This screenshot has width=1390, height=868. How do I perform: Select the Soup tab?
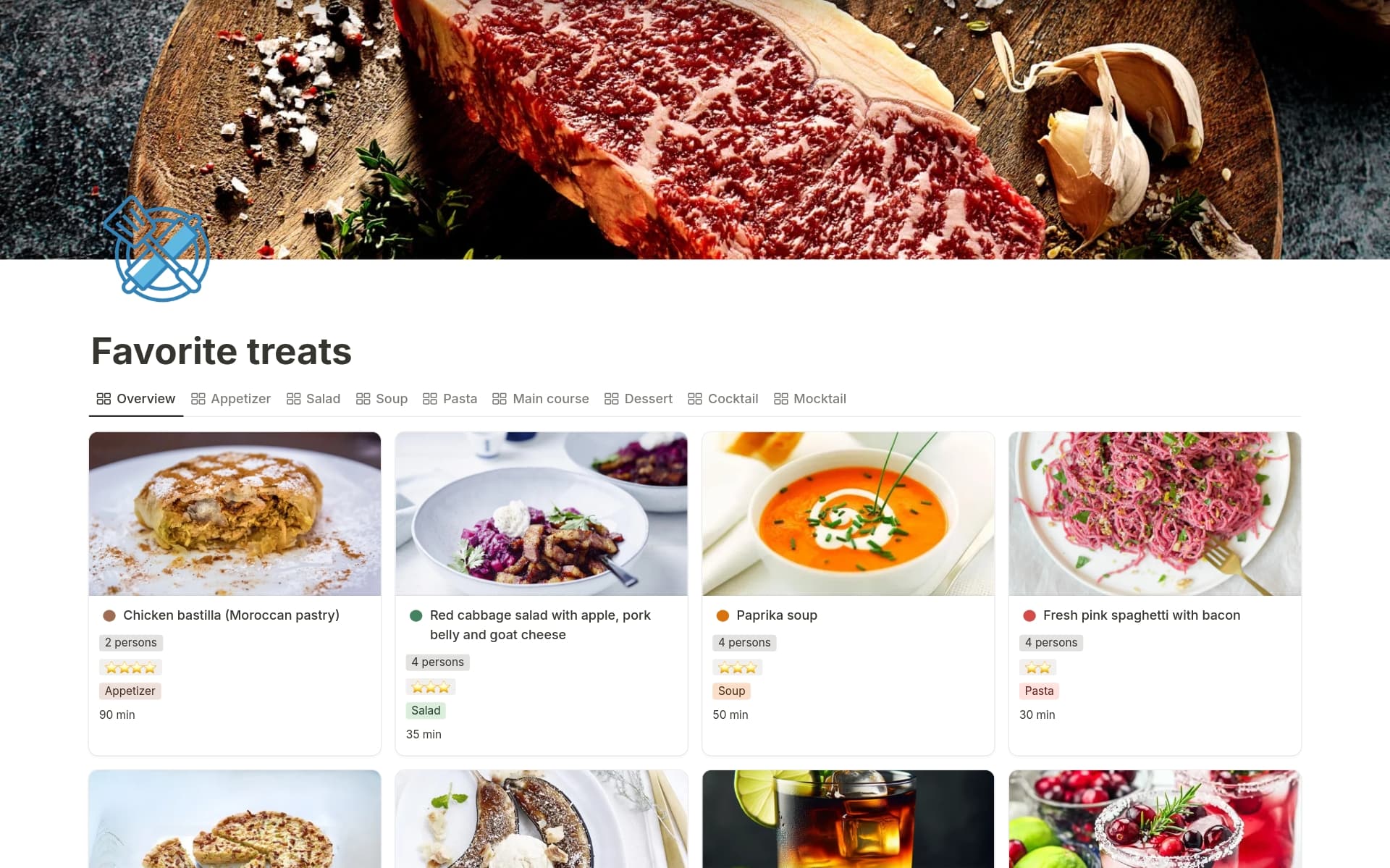(382, 399)
